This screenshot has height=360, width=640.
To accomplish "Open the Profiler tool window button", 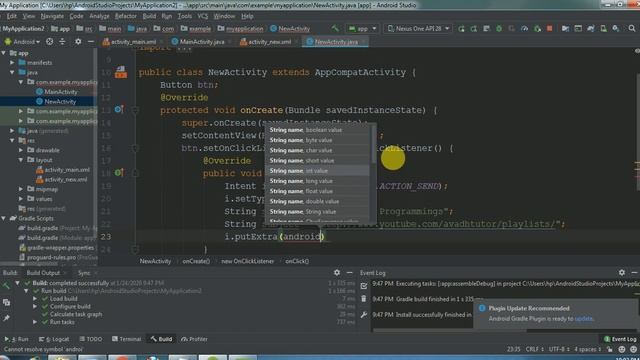I will [195, 339].
